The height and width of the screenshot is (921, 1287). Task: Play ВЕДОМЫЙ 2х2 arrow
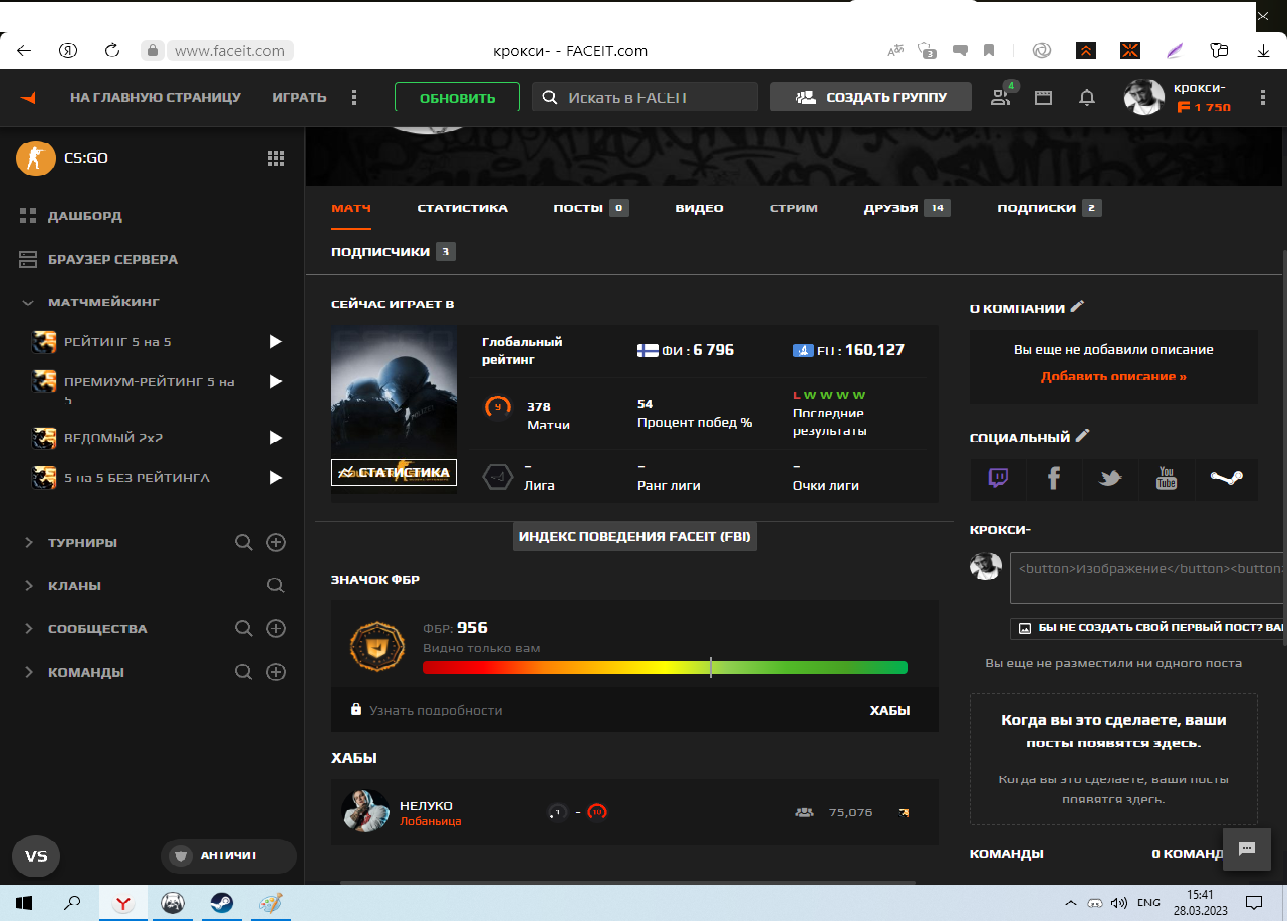pos(276,437)
